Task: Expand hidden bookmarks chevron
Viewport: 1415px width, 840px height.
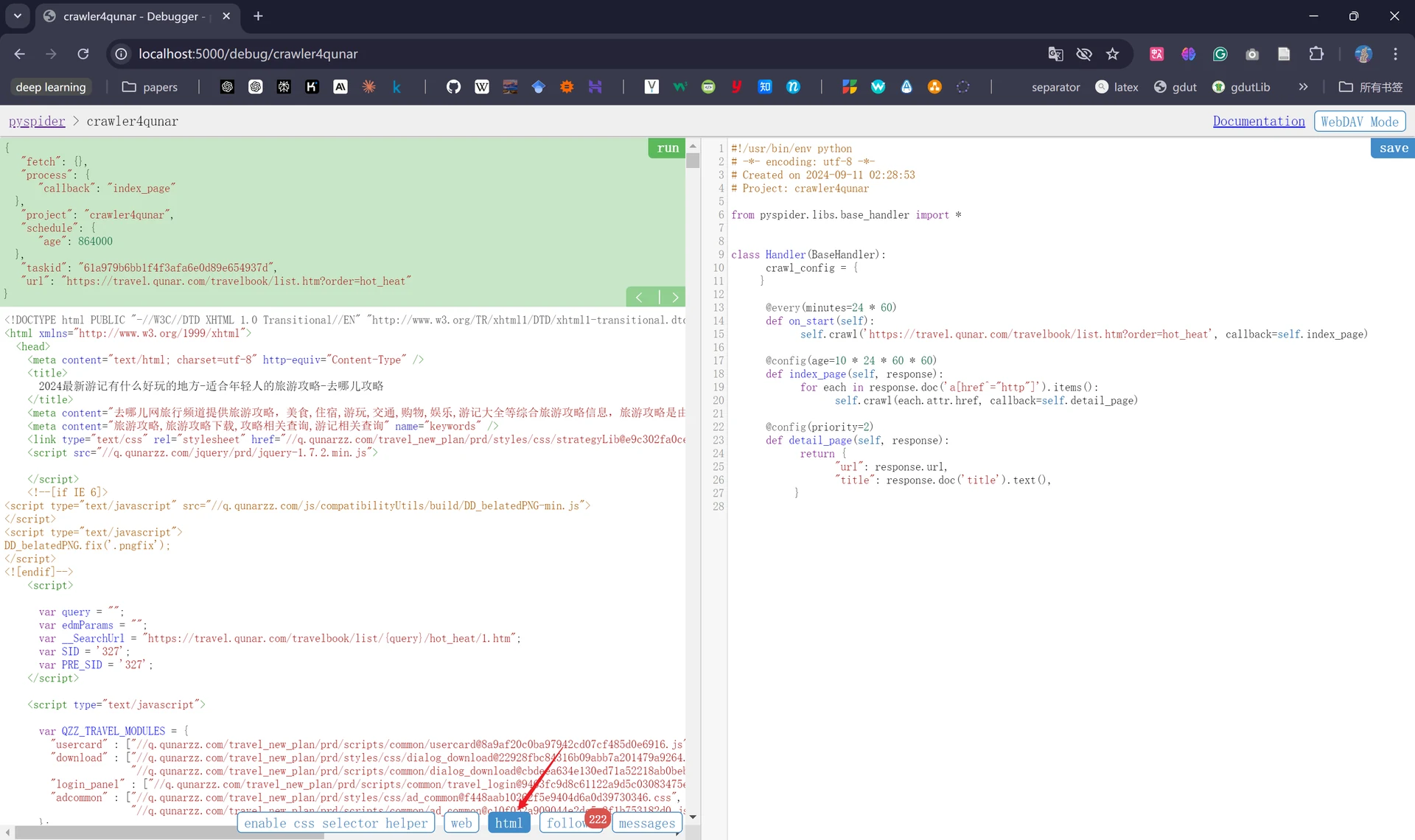Action: [x=1303, y=87]
